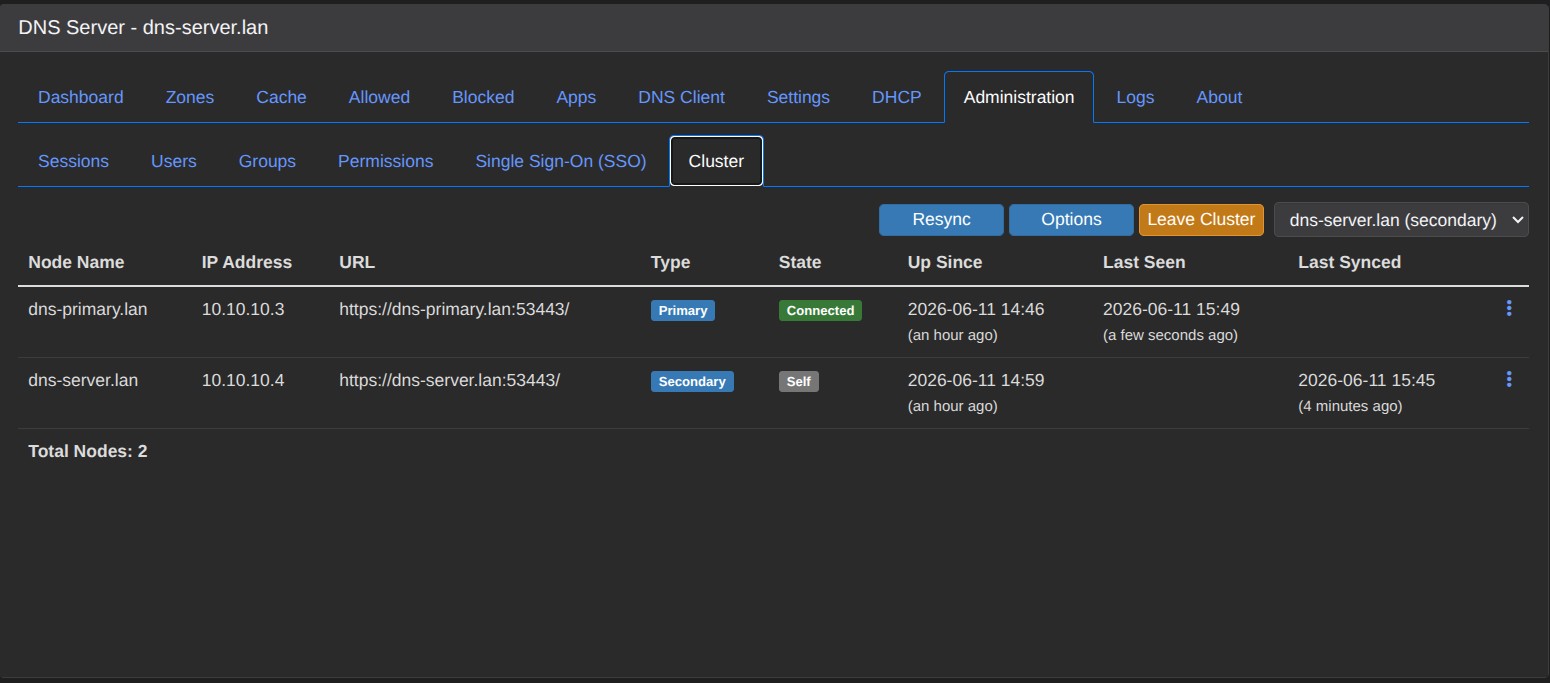Image resolution: width=1550 pixels, height=683 pixels.
Task: Click the '(a few seconds ago)' text
Action: [1170, 335]
